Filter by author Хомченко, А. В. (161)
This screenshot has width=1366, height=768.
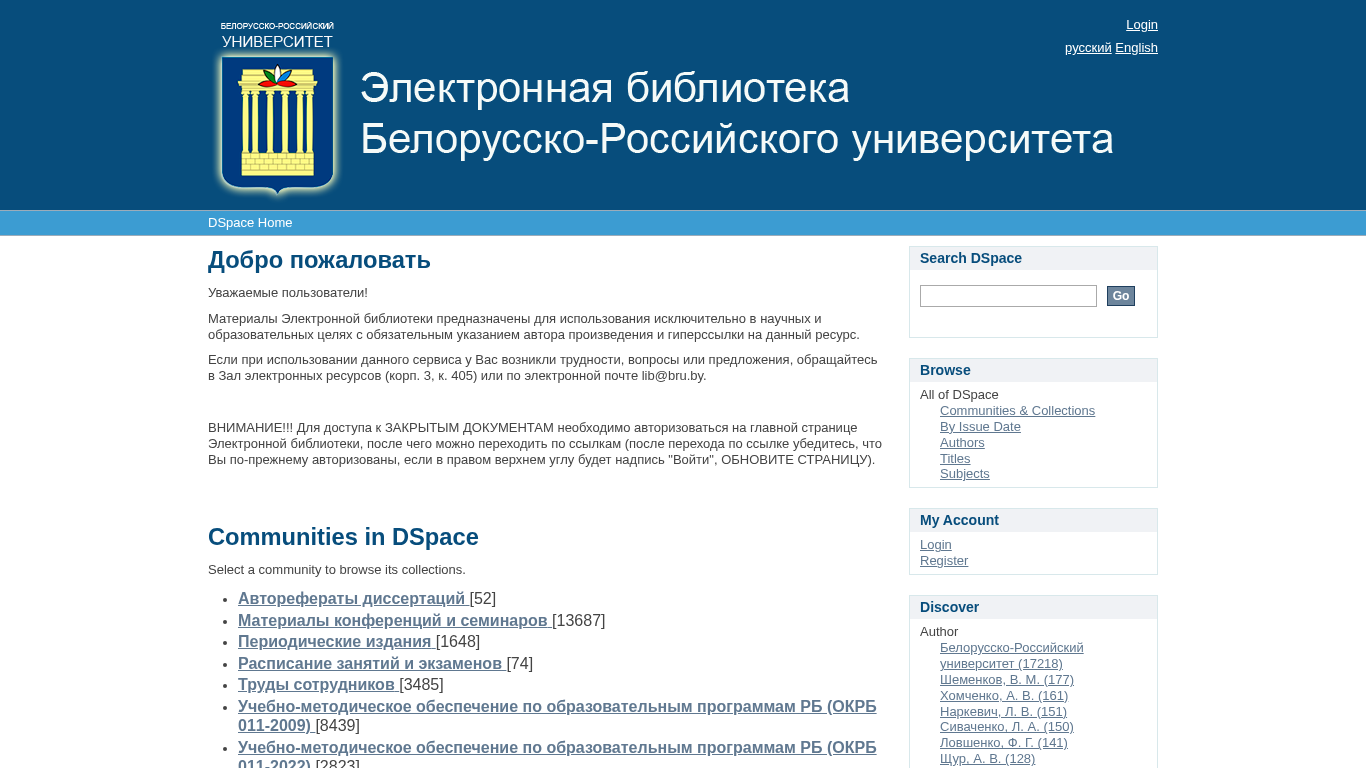pos(1004,696)
